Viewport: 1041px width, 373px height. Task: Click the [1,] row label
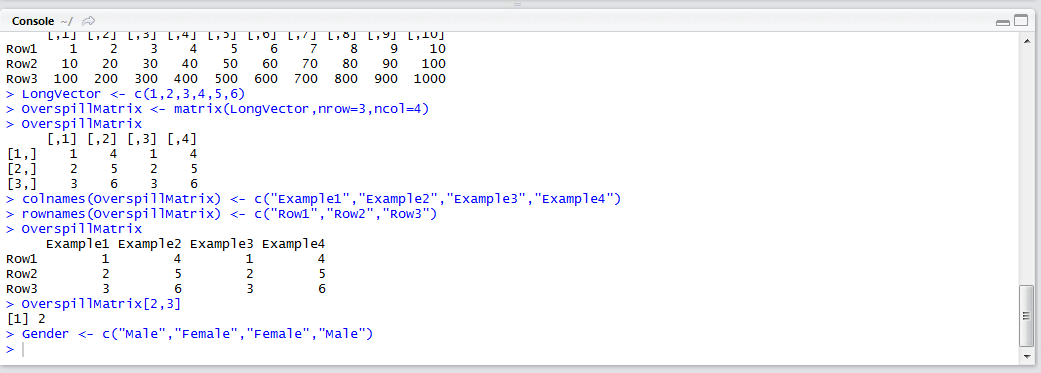point(21,154)
